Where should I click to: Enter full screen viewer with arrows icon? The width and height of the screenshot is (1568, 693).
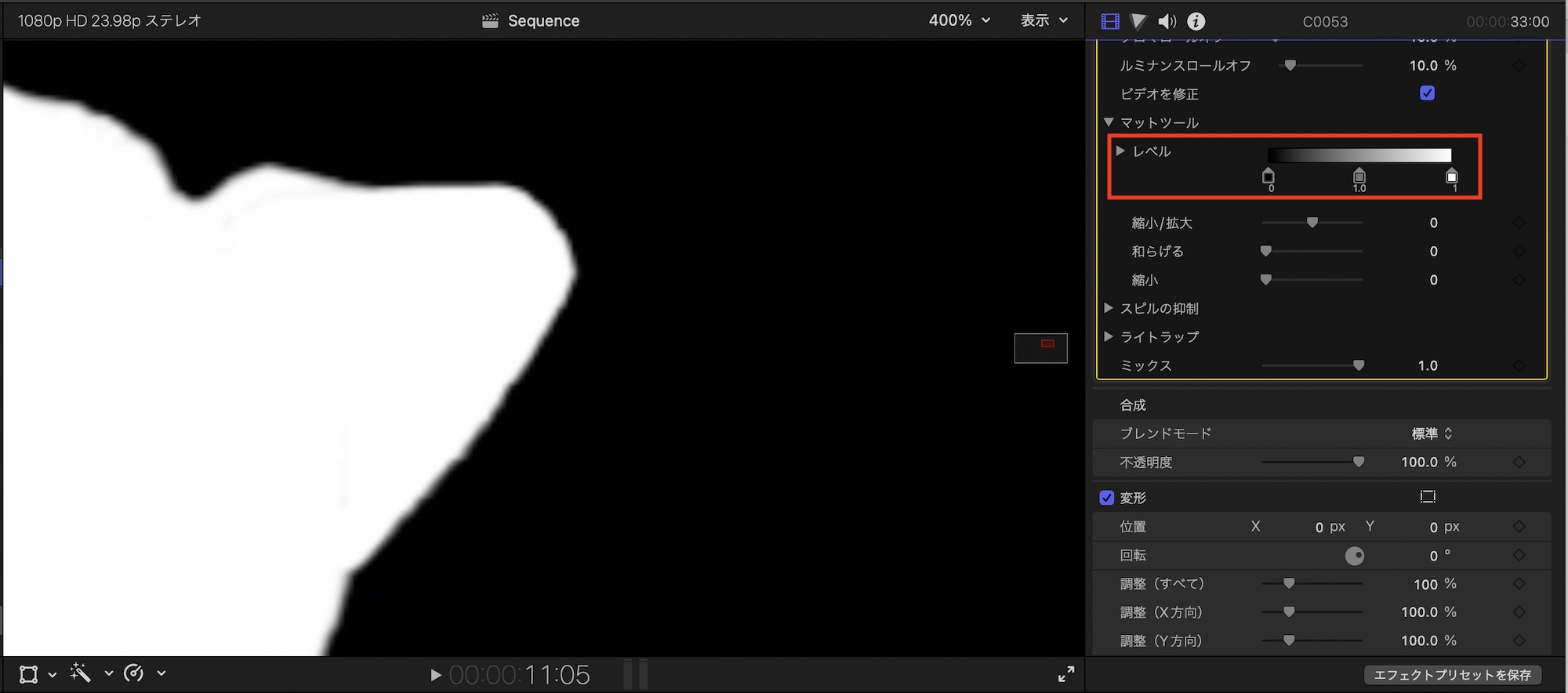coord(1066,673)
